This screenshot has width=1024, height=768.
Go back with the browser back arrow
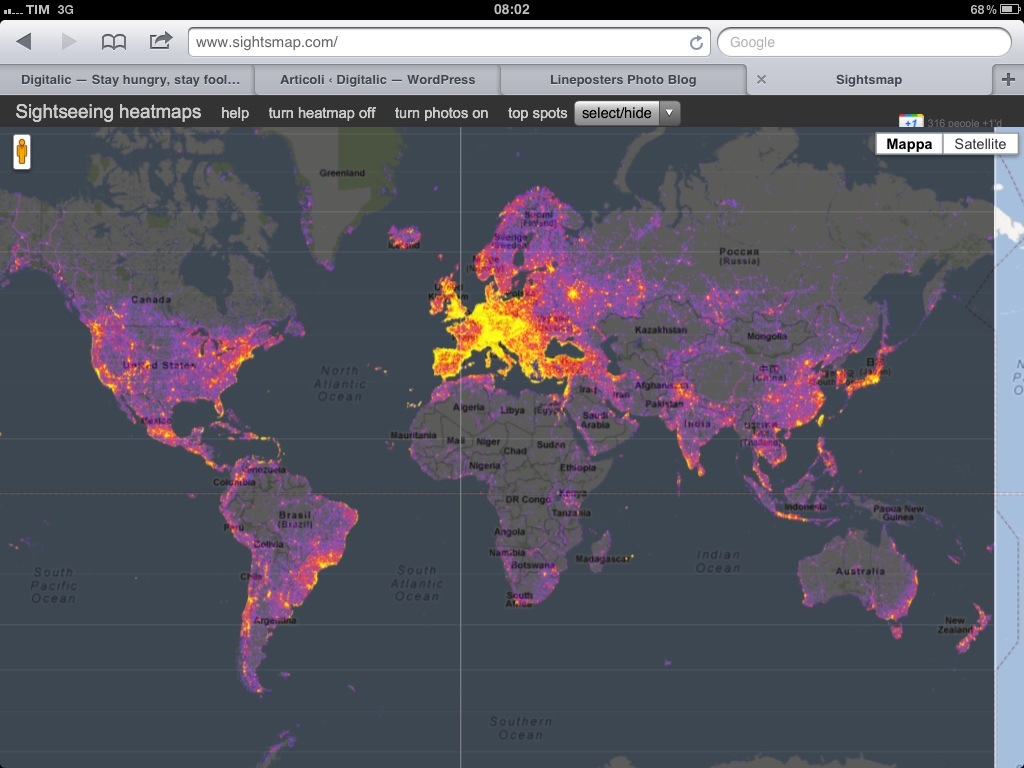click(24, 42)
